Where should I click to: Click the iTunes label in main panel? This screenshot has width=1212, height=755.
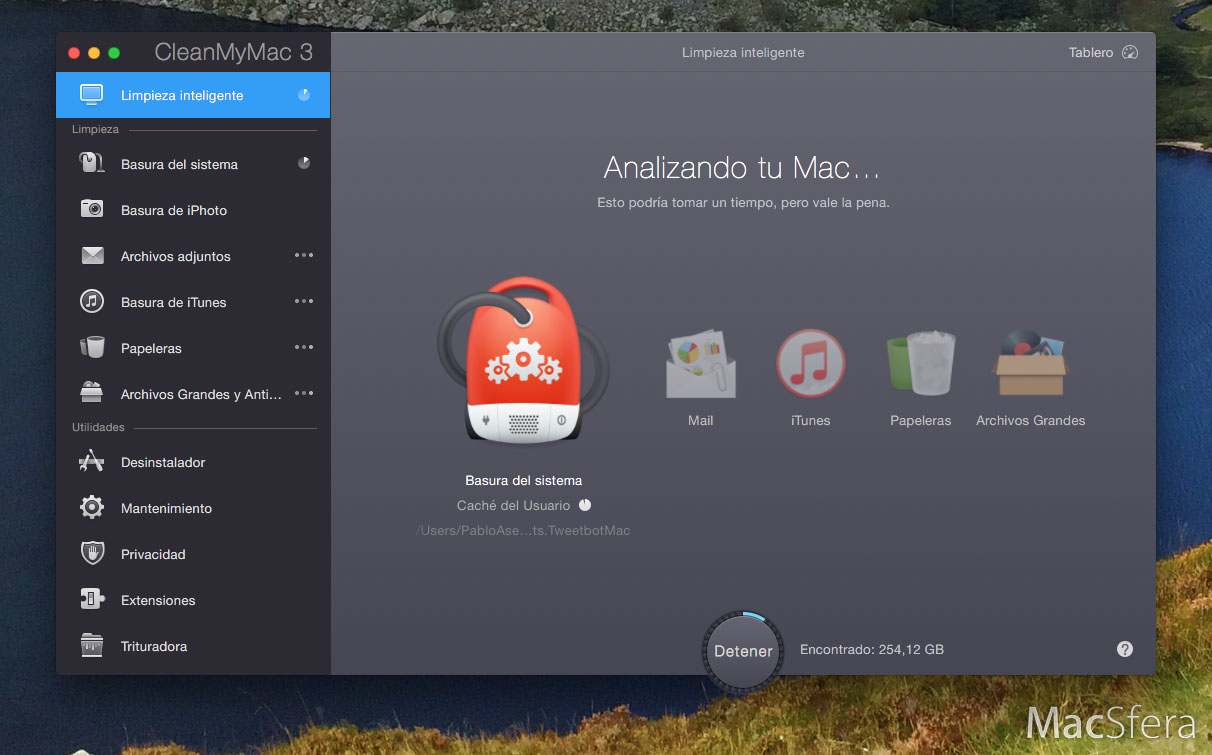point(810,421)
